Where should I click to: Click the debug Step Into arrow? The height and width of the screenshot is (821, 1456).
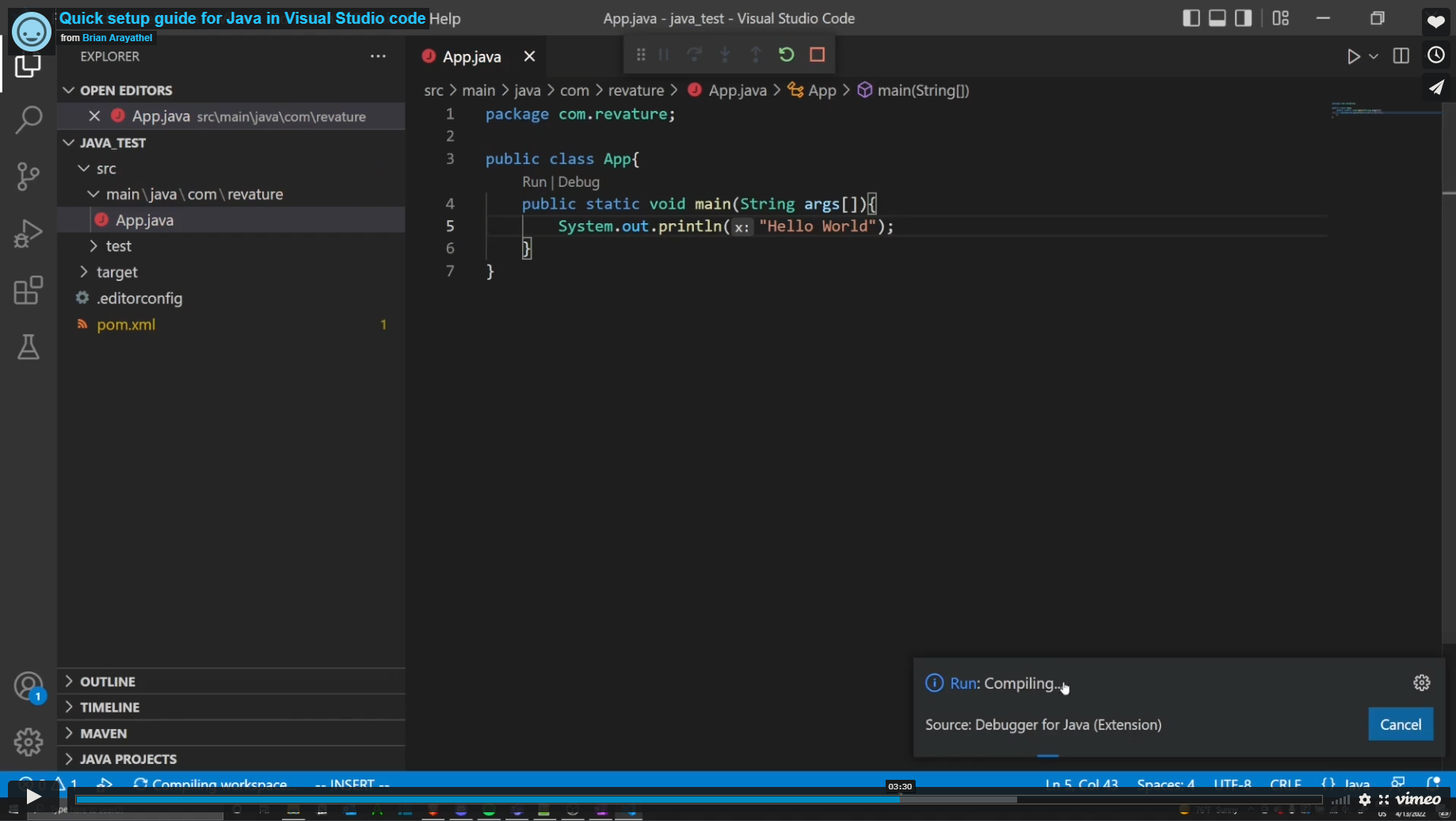[725, 55]
